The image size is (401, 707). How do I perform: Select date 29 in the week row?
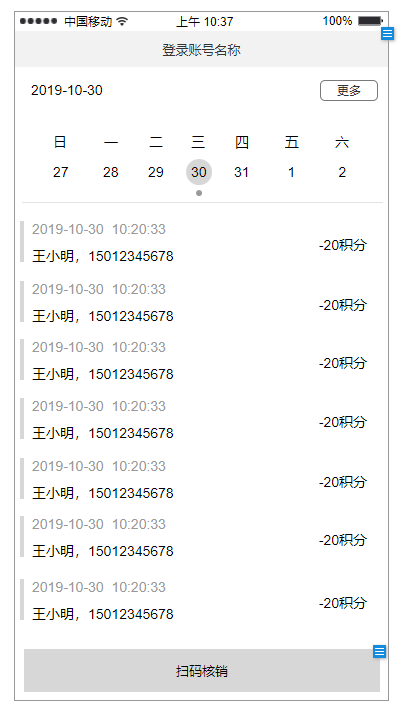click(156, 172)
